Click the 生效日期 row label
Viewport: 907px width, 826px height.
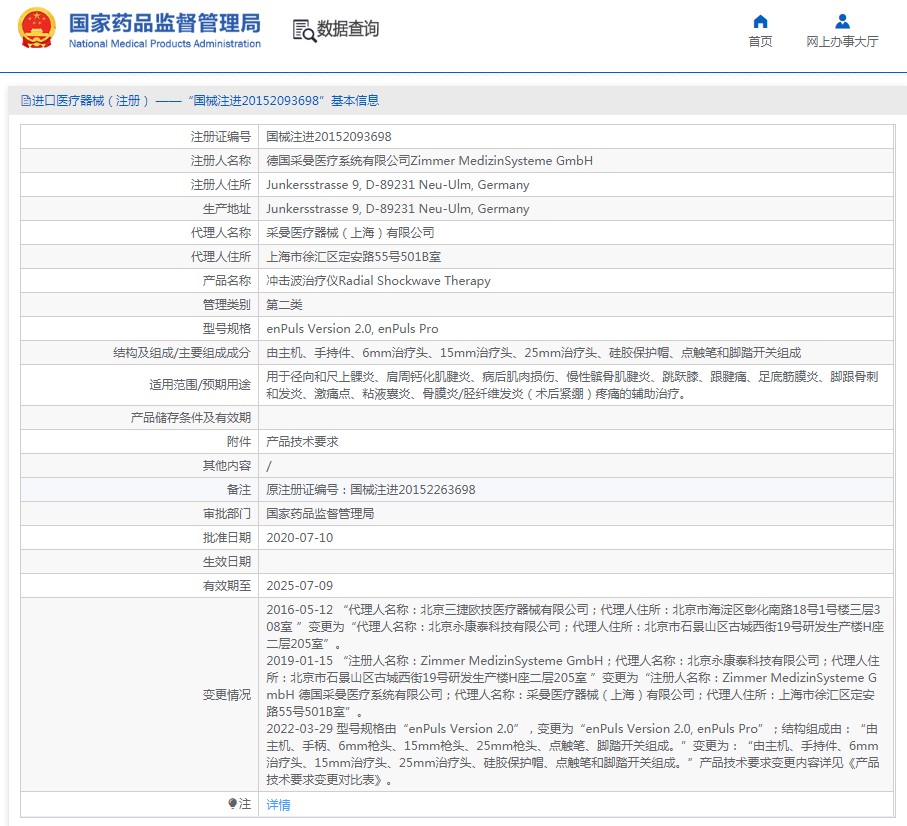pos(227,562)
